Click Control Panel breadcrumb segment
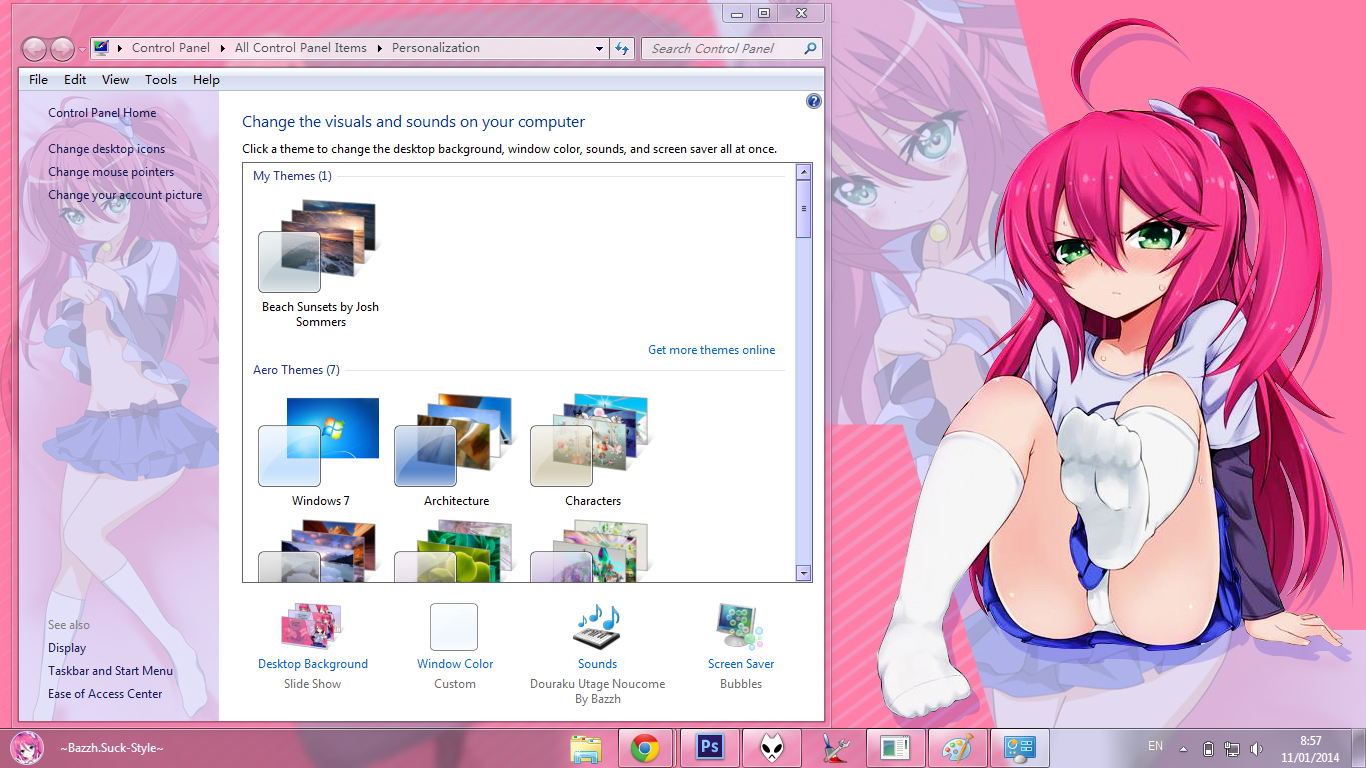Image resolution: width=1366 pixels, height=768 pixels. pyautogui.click(x=171, y=48)
